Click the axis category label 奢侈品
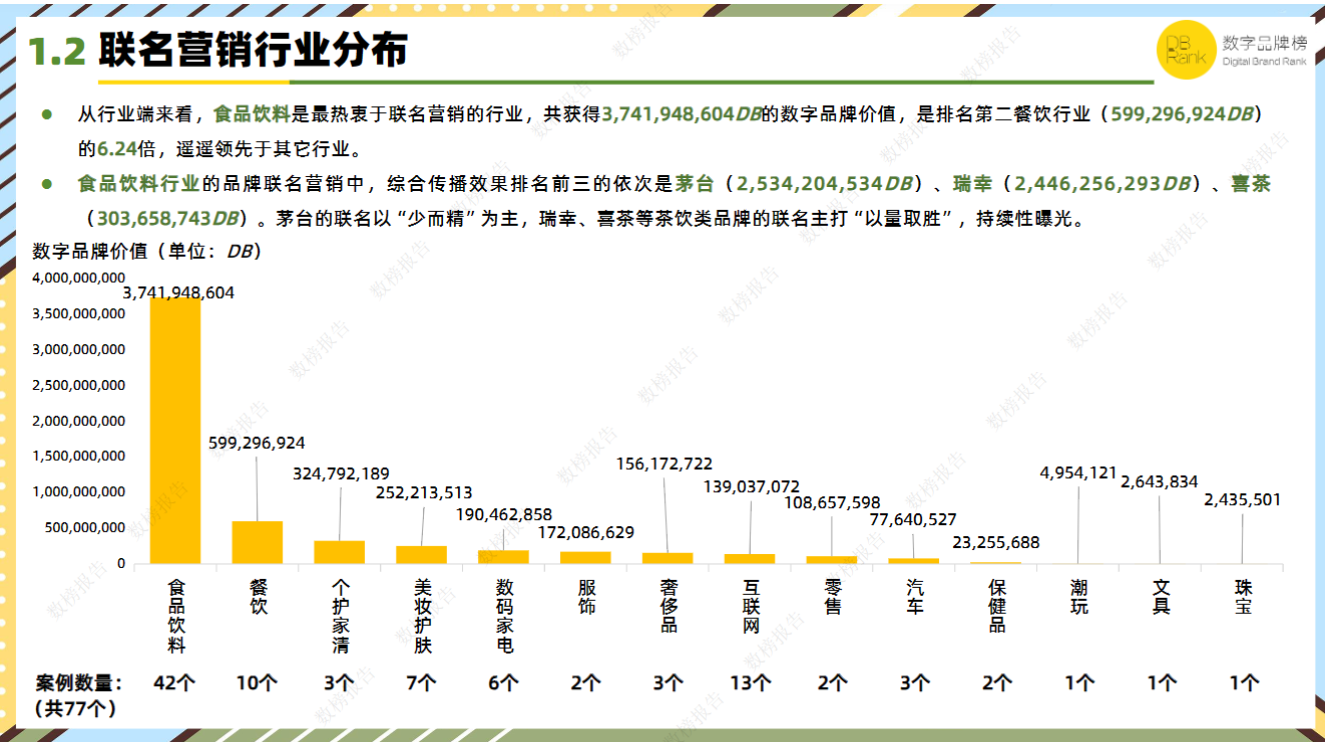Screen dimensions: 1325x742 (x=669, y=606)
